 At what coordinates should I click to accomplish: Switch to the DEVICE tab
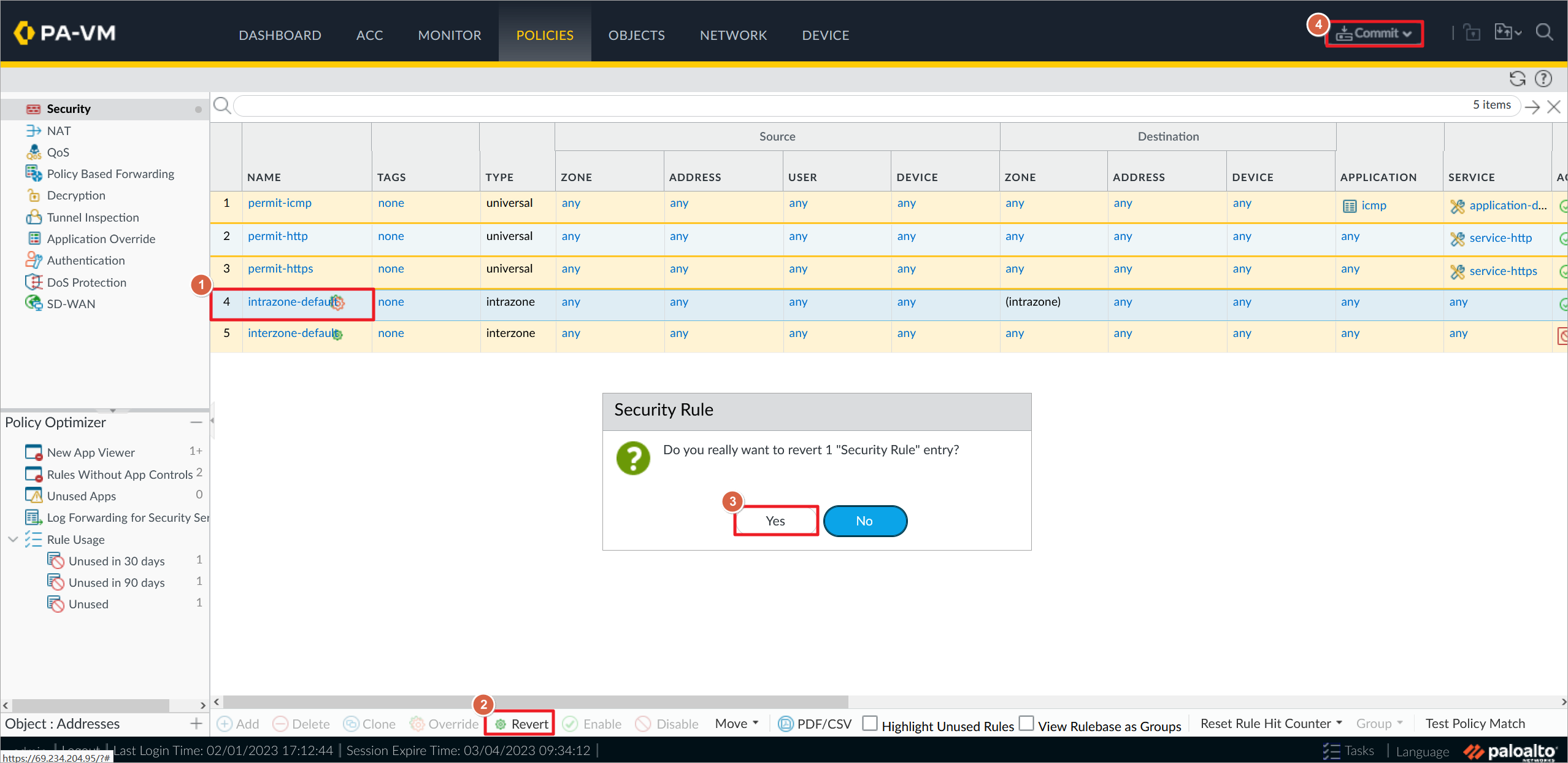point(825,36)
